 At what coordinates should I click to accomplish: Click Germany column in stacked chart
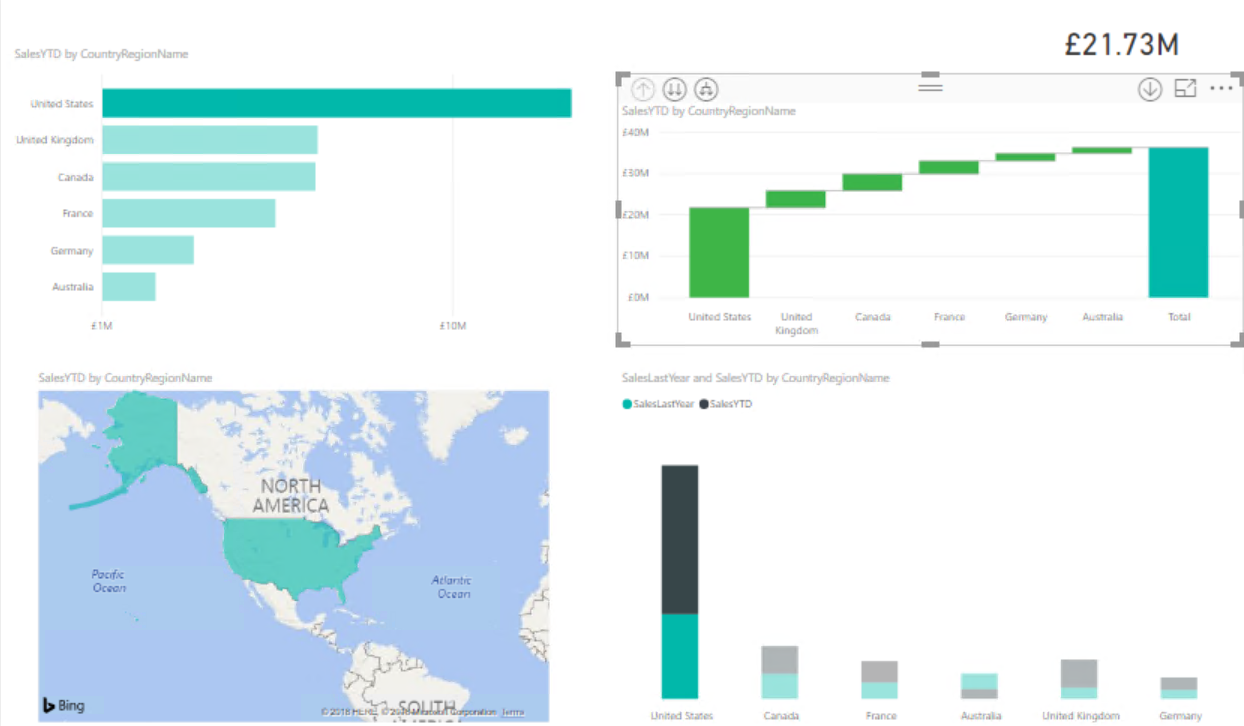coord(1179,688)
